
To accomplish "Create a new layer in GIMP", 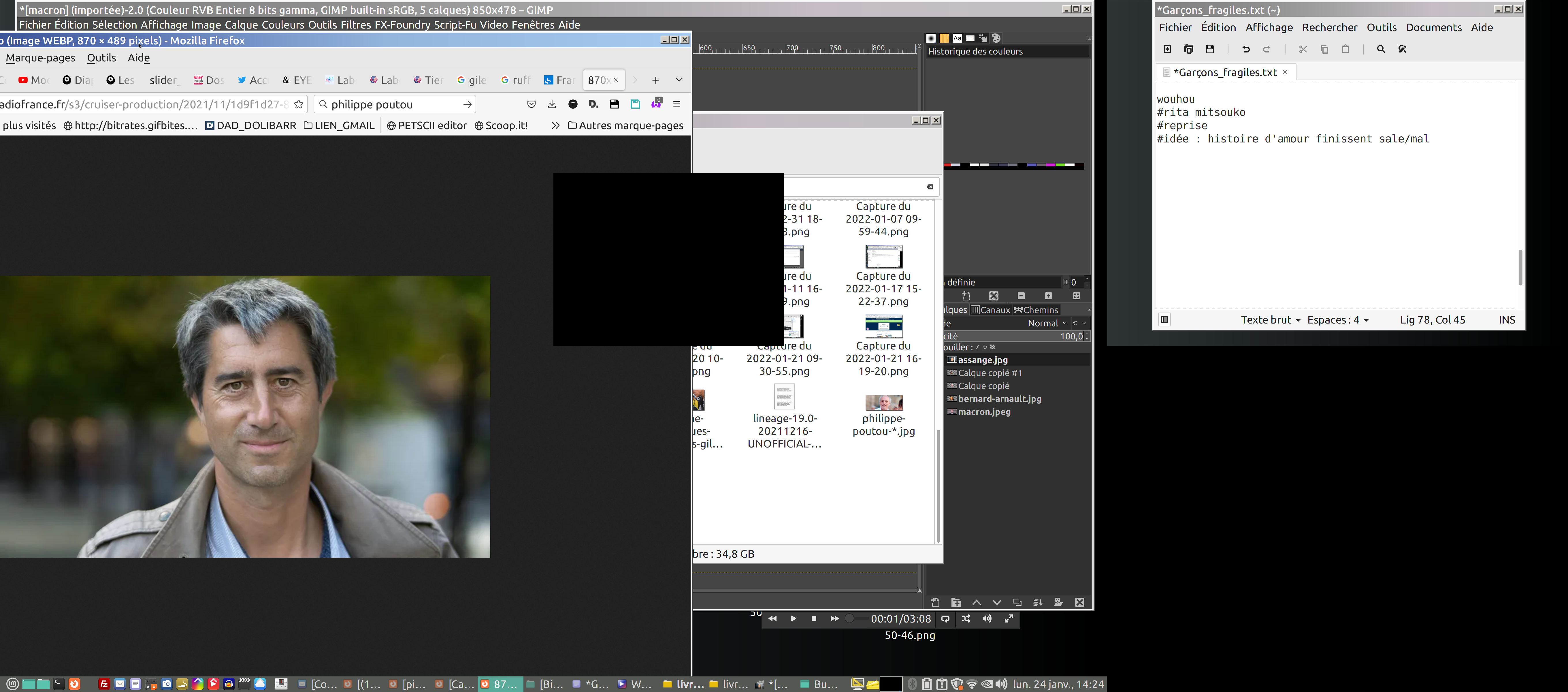I will point(936,602).
